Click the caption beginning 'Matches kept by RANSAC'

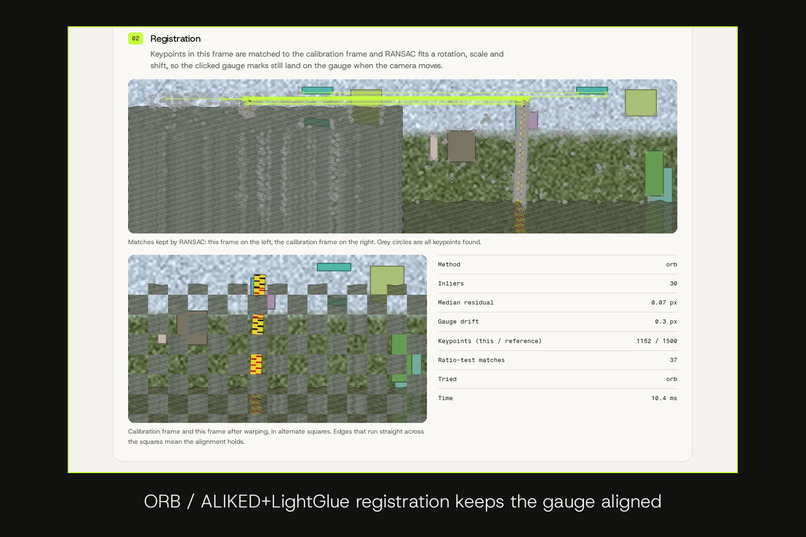point(304,242)
